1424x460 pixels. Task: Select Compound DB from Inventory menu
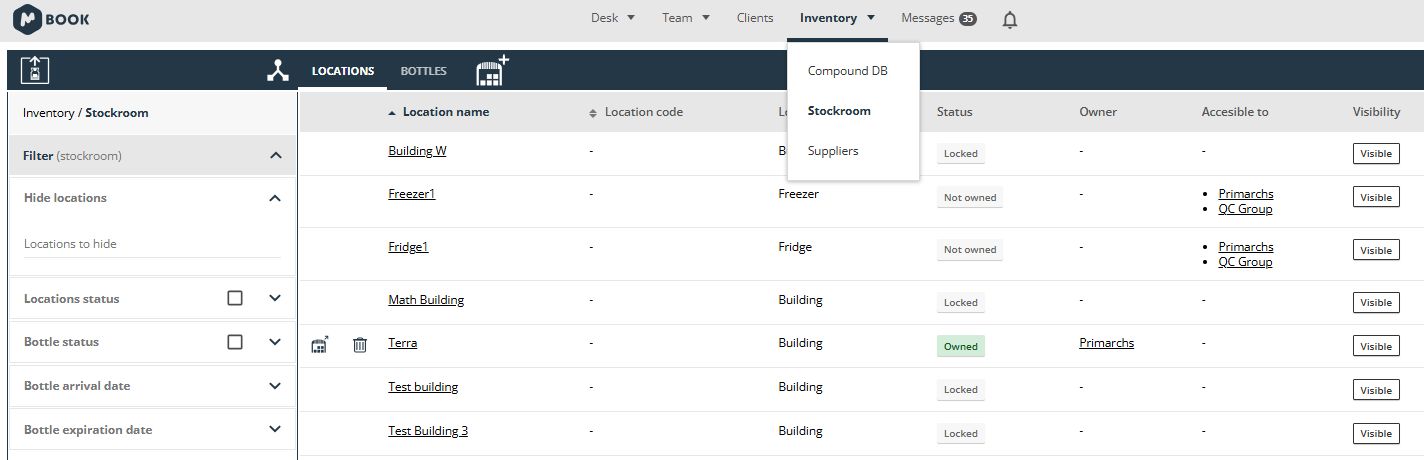point(847,71)
